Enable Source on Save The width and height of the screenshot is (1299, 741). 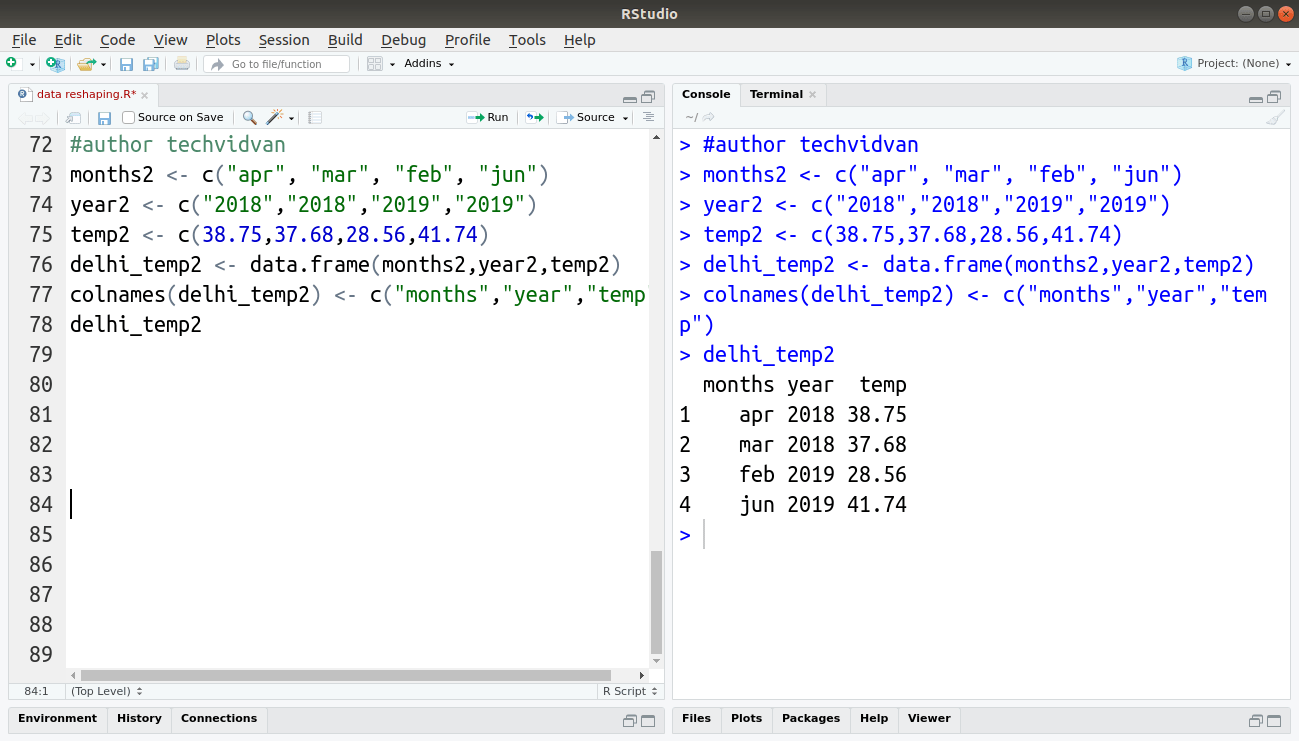click(x=127, y=117)
